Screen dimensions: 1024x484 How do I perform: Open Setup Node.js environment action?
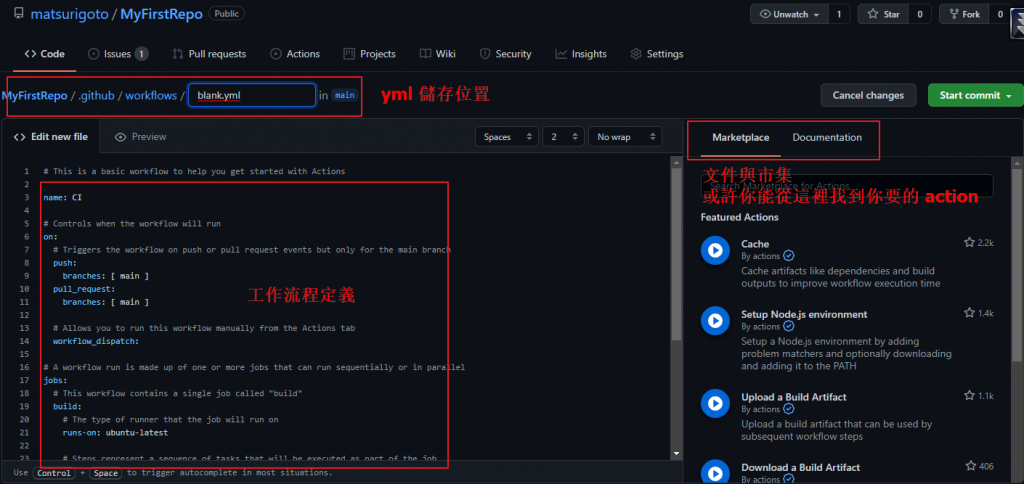coord(804,314)
